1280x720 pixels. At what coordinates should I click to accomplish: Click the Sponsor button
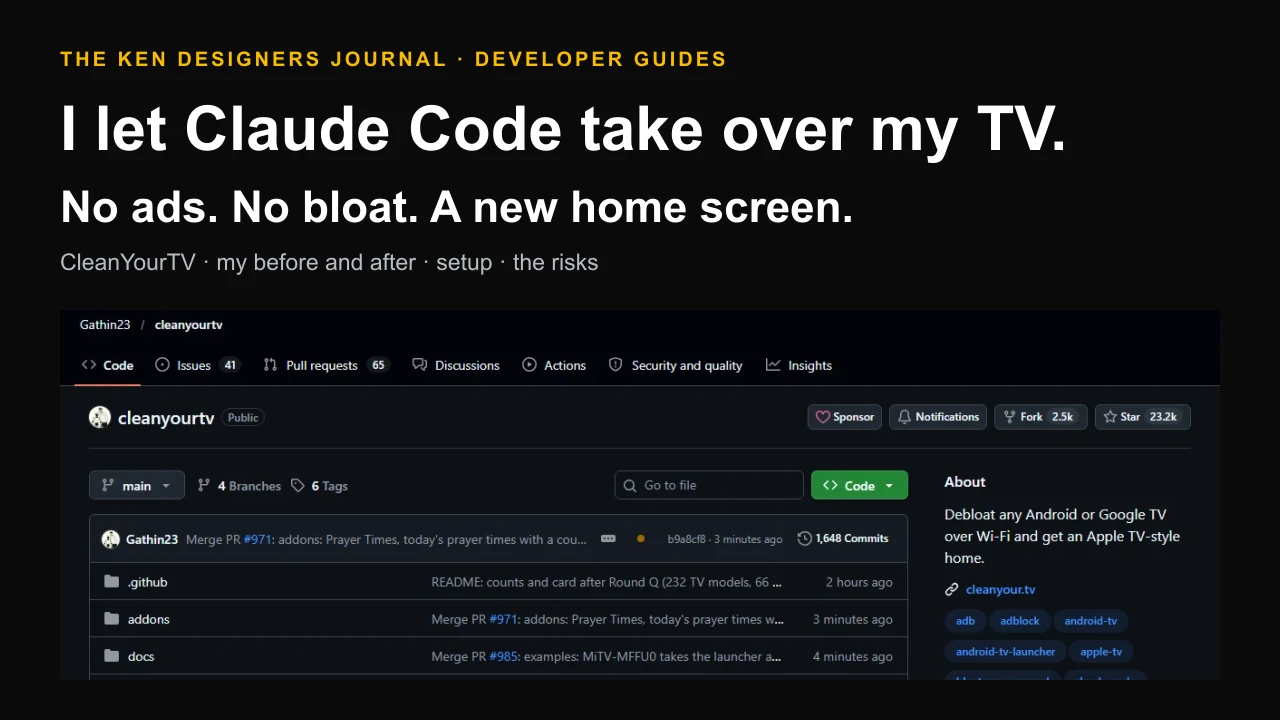[845, 417]
